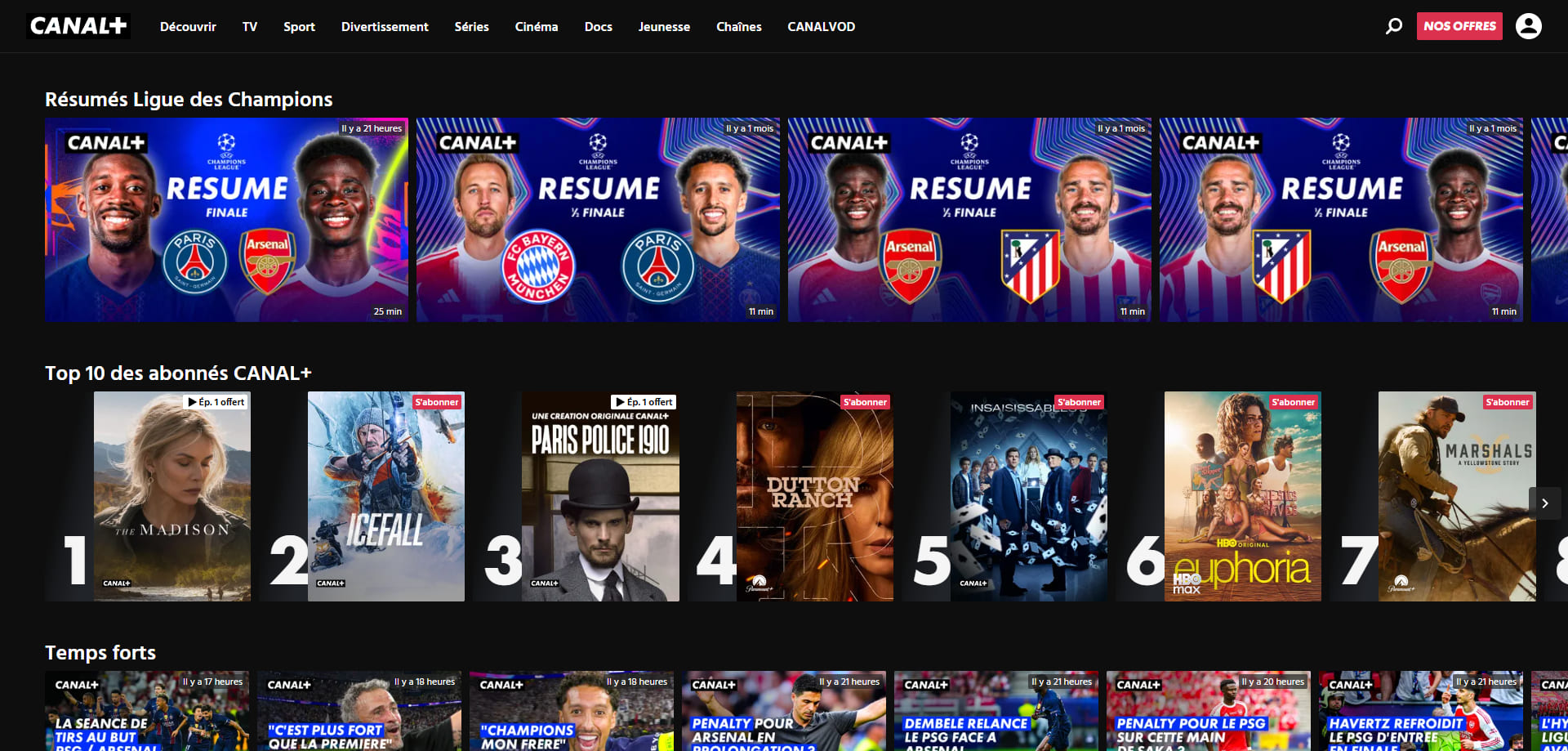
Task: Go to the Docs section
Action: click(599, 27)
